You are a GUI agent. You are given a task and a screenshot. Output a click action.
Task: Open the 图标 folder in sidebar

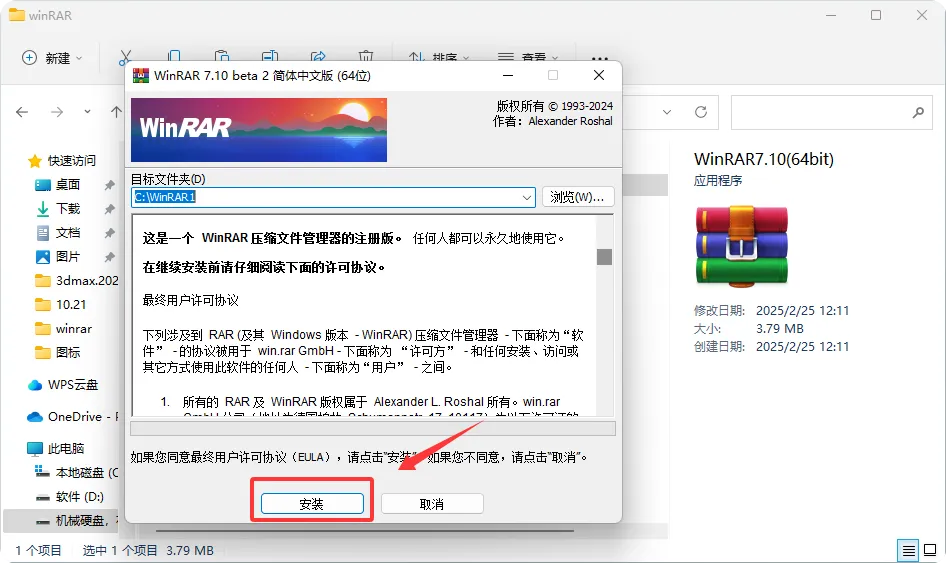tap(57, 352)
